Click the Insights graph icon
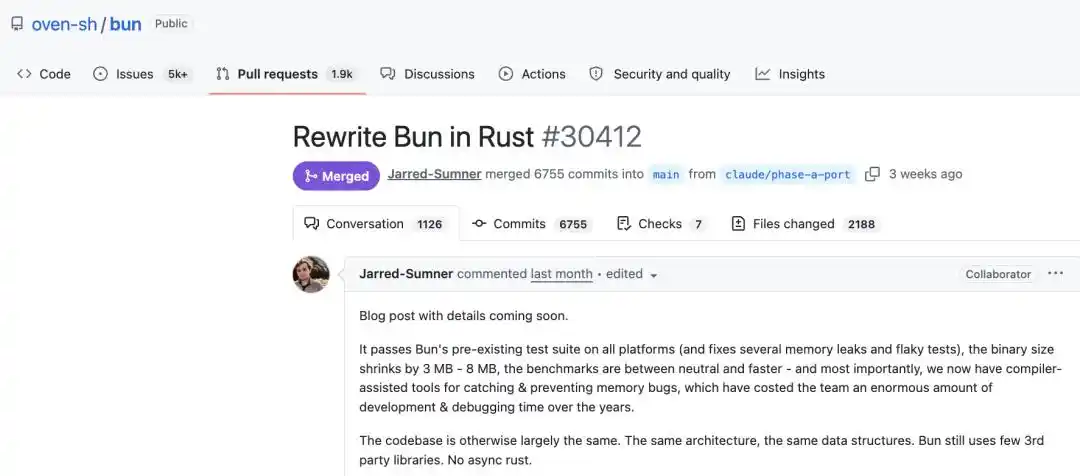1080x476 pixels. (762, 74)
